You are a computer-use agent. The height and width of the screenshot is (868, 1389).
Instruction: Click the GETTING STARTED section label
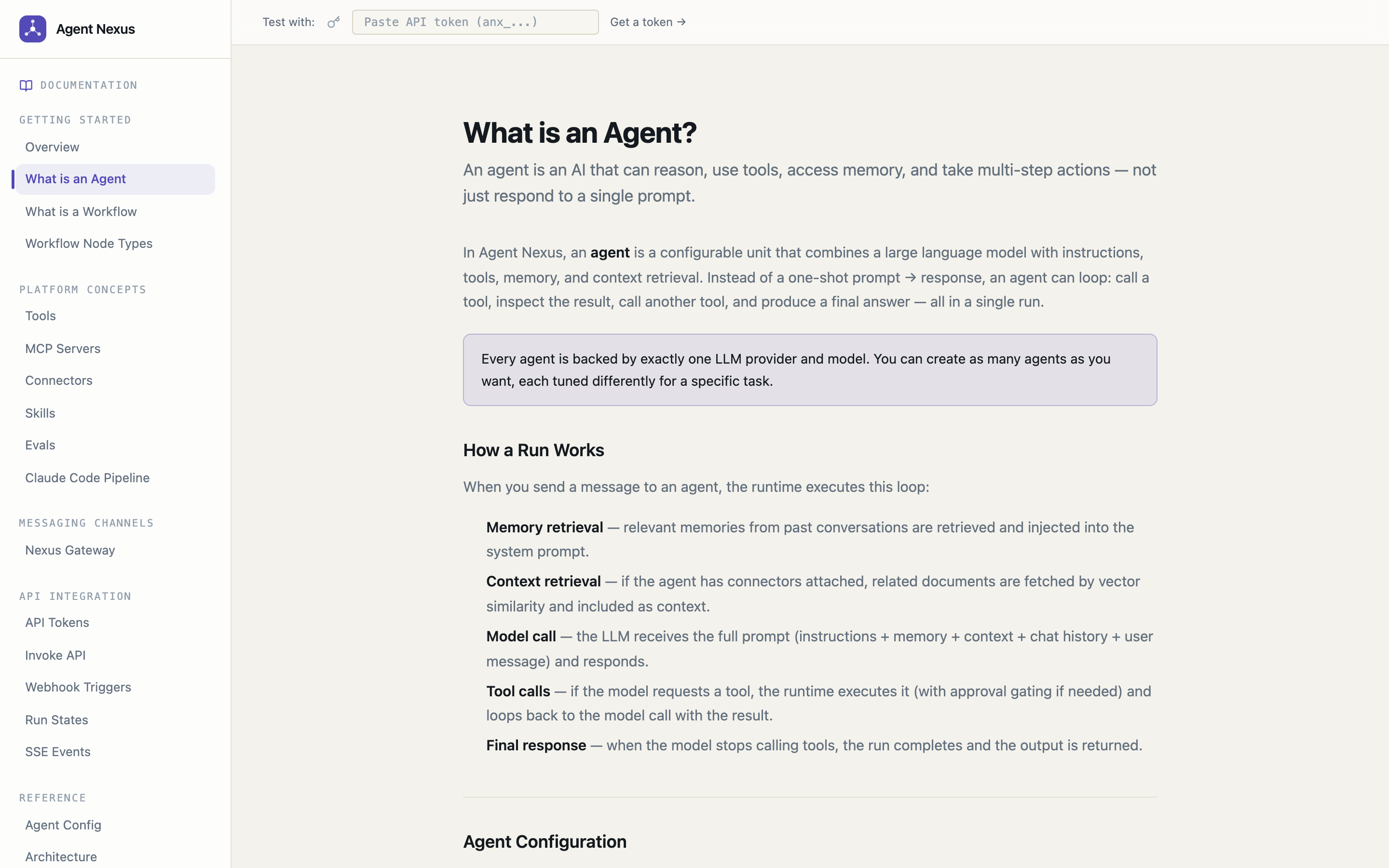click(75, 120)
